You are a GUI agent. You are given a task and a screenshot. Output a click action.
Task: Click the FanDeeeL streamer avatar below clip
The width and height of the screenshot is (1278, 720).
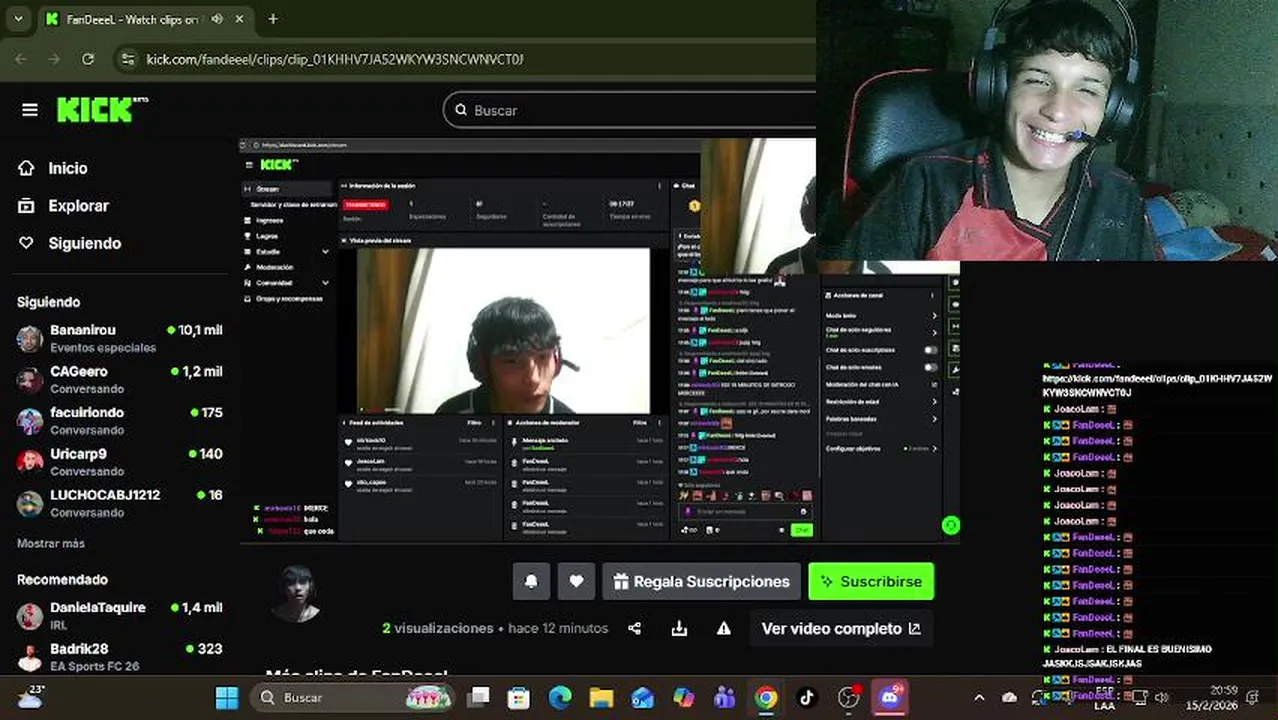(x=296, y=593)
